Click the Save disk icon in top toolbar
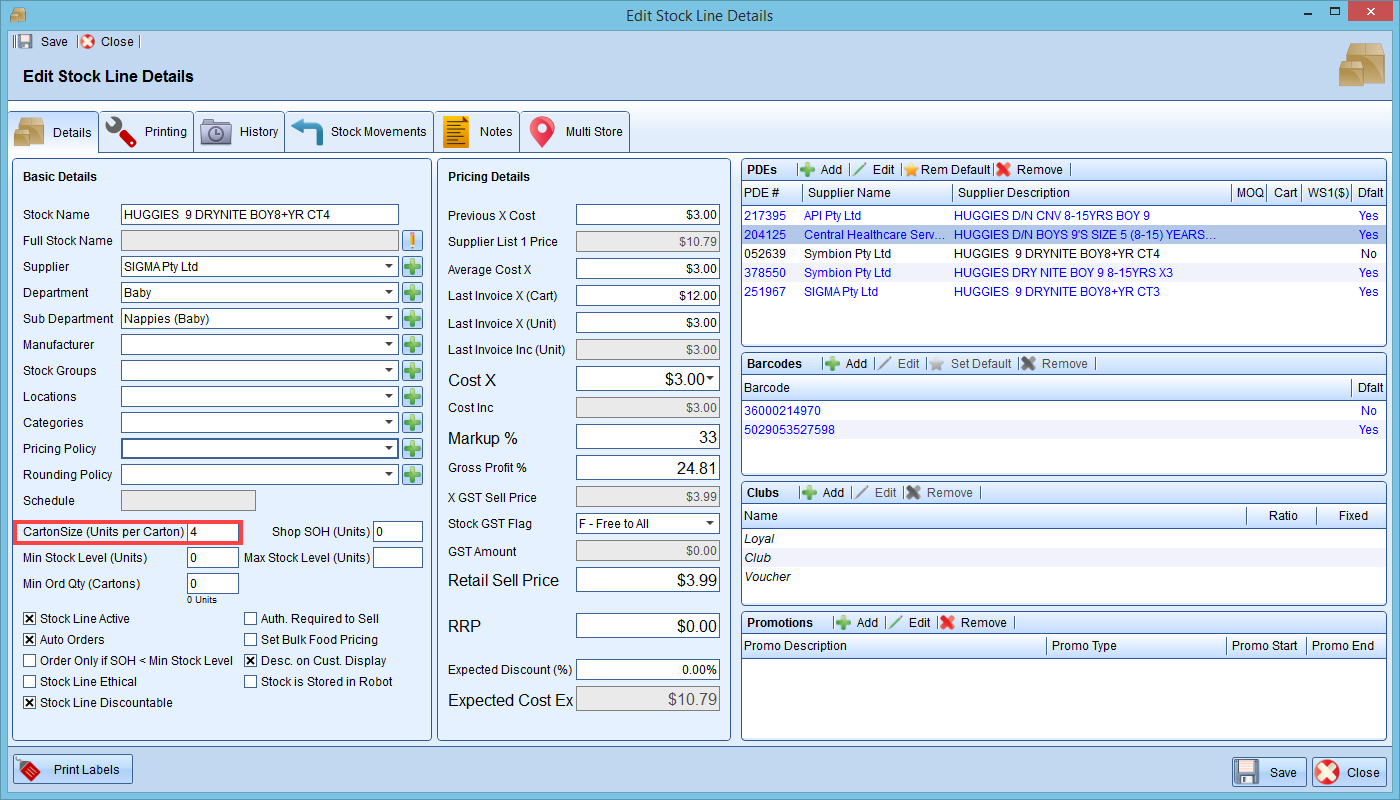This screenshot has width=1400, height=800. point(25,41)
